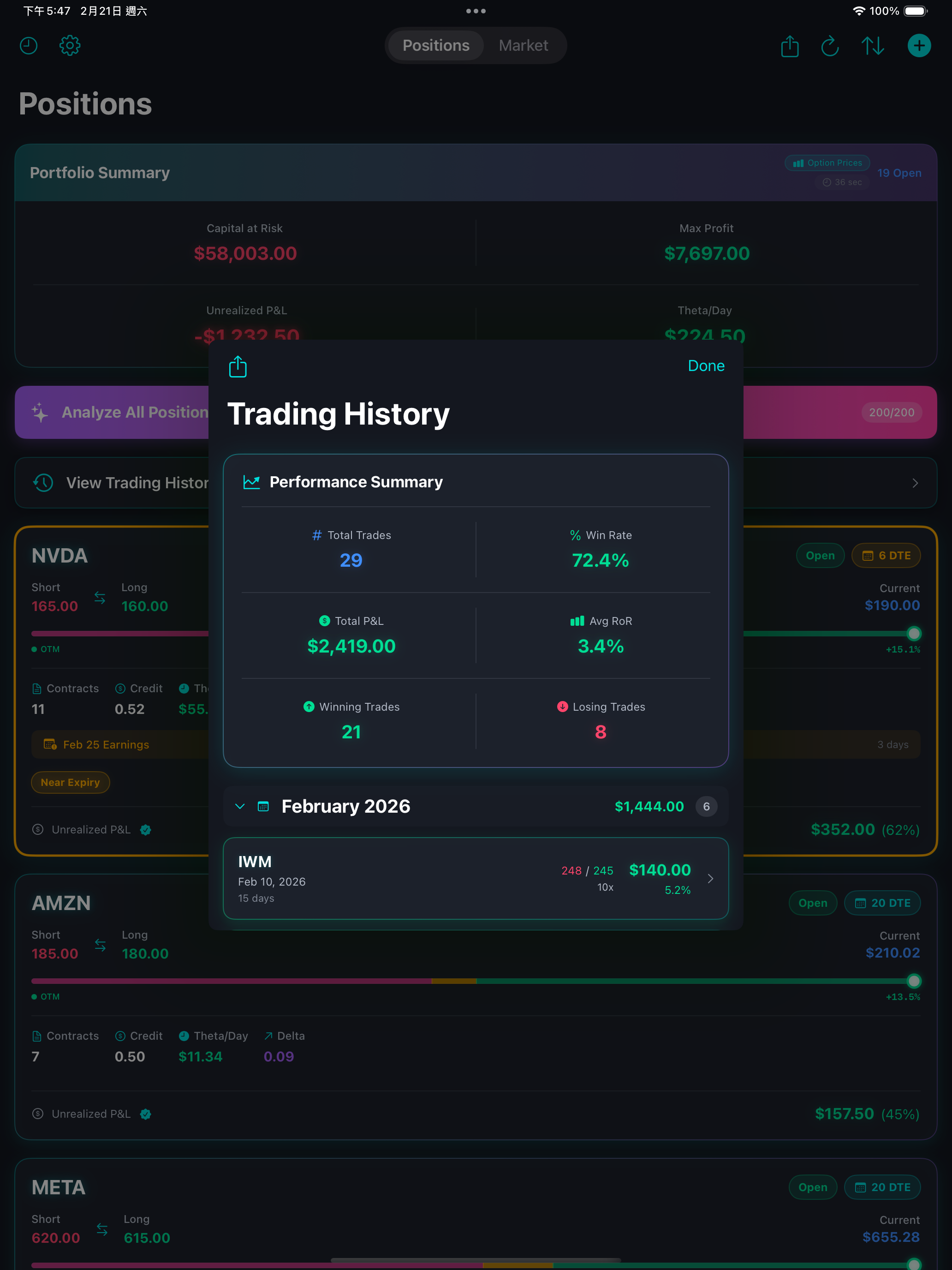
Task: Tap the Total P&L value $2,419.00
Action: (351, 646)
